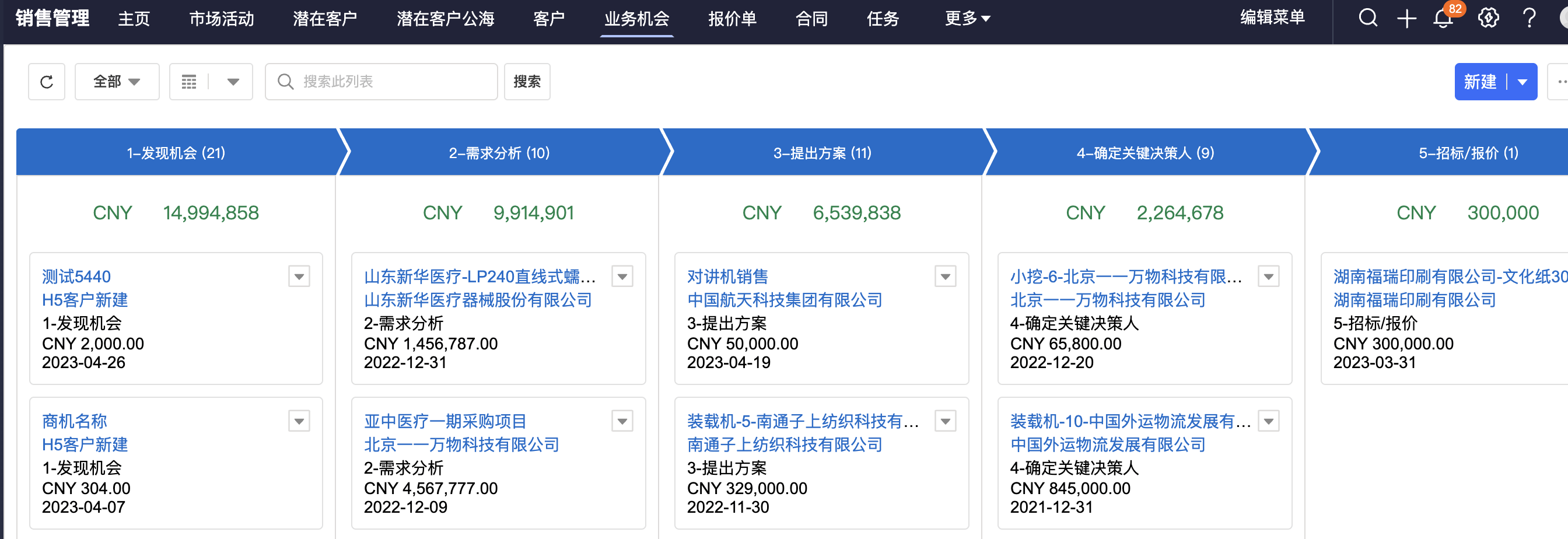Switch to the 潜在客户公海 tab

[x=445, y=18]
